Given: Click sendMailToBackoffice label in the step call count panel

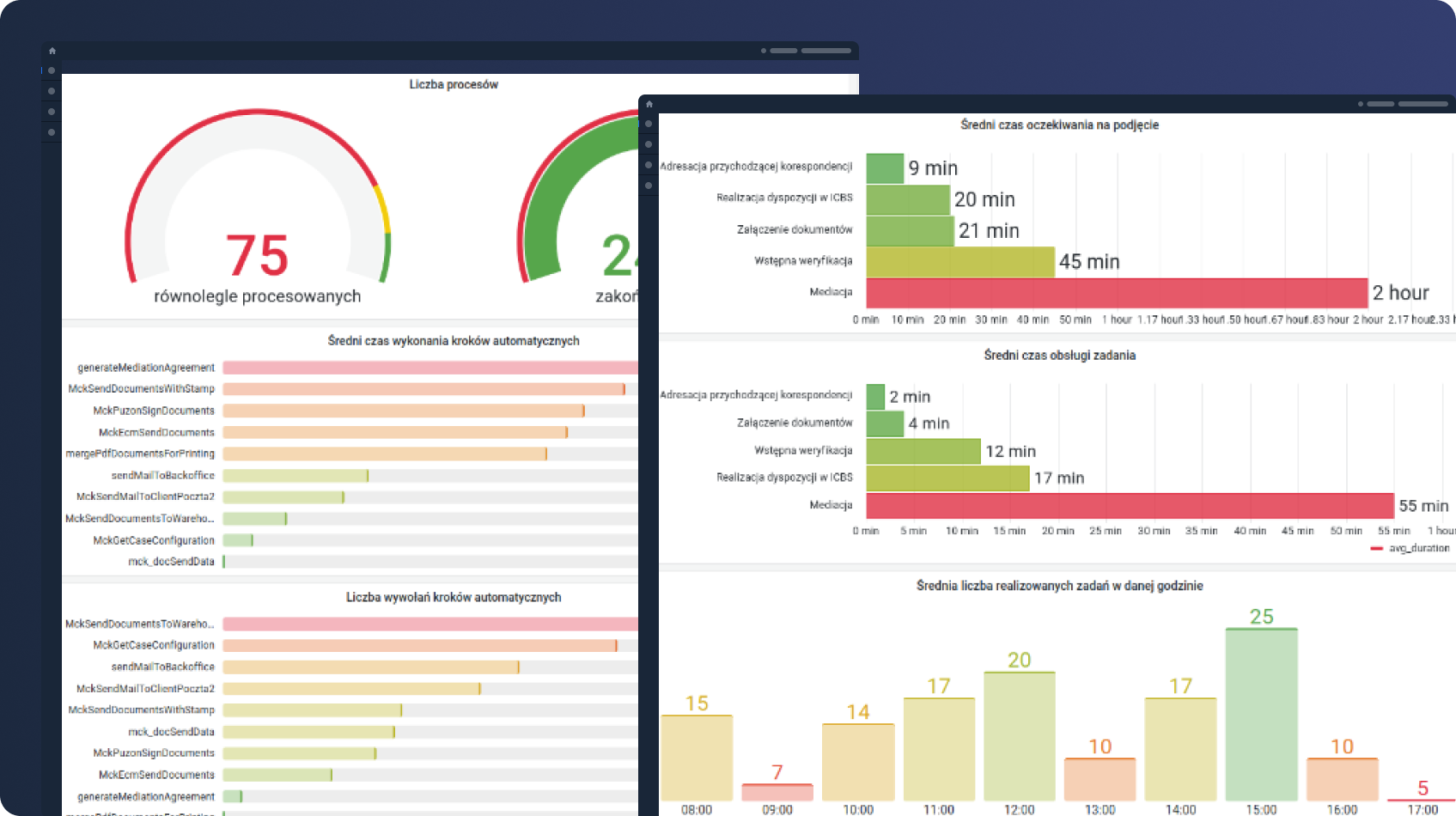Looking at the screenshot, I should pos(162,667).
